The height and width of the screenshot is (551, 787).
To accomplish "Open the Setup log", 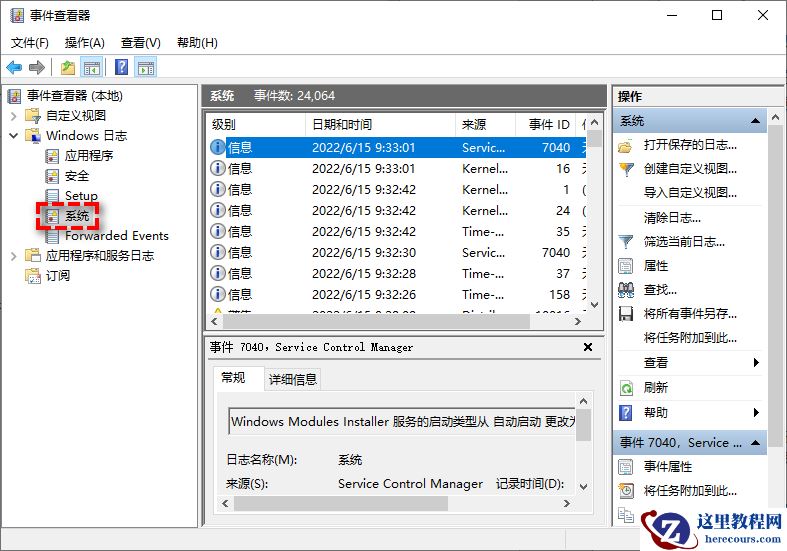I will (81, 195).
